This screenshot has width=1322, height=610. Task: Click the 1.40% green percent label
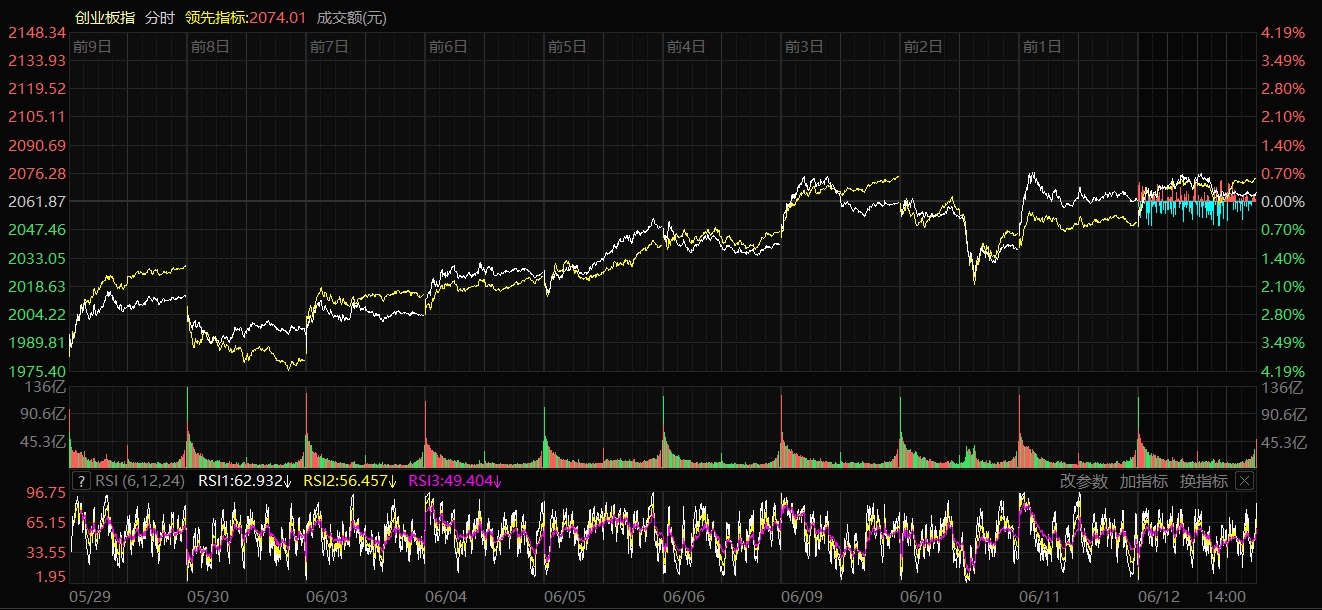click(1283, 259)
